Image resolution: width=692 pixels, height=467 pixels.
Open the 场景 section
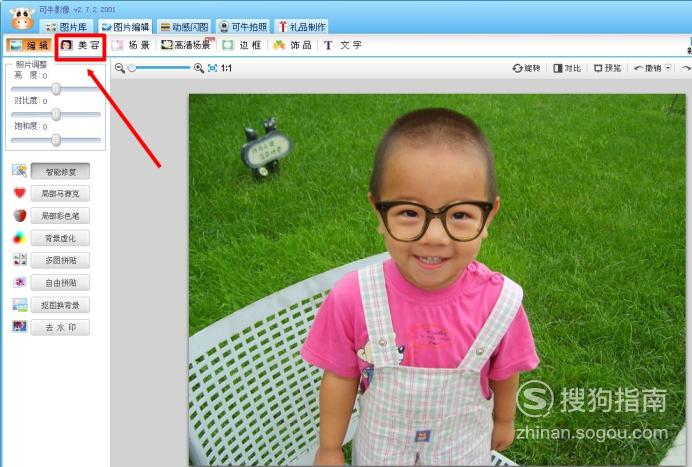point(131,45)
